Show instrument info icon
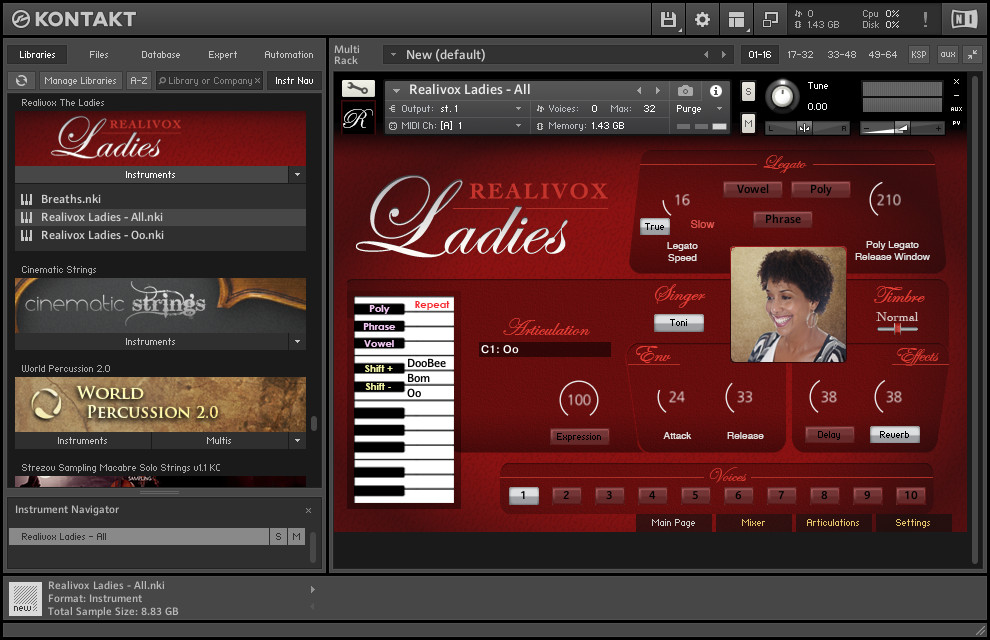The image size is (990, 640). click(x=715, y=91)
